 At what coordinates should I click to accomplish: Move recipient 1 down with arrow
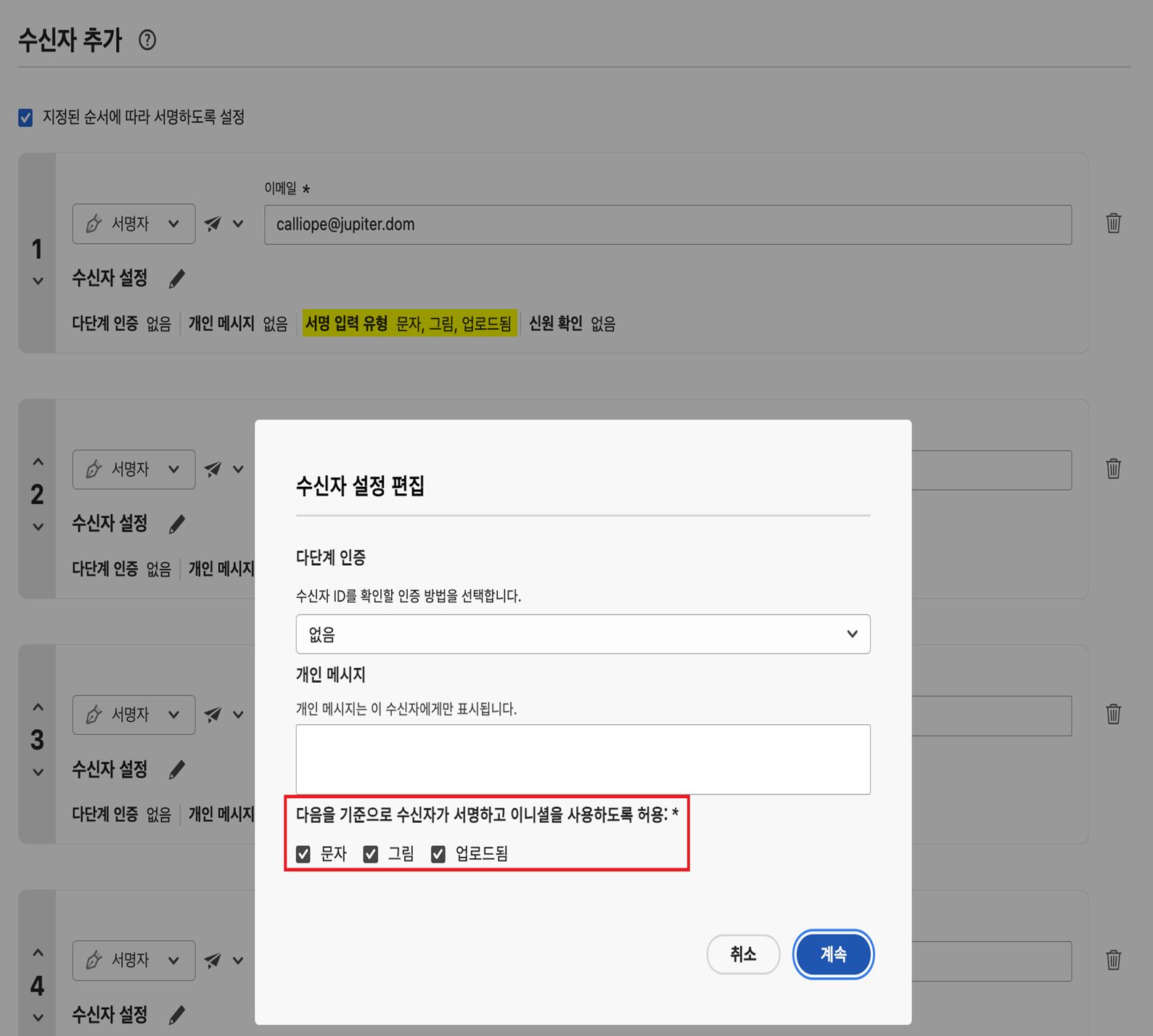point(38,281)
